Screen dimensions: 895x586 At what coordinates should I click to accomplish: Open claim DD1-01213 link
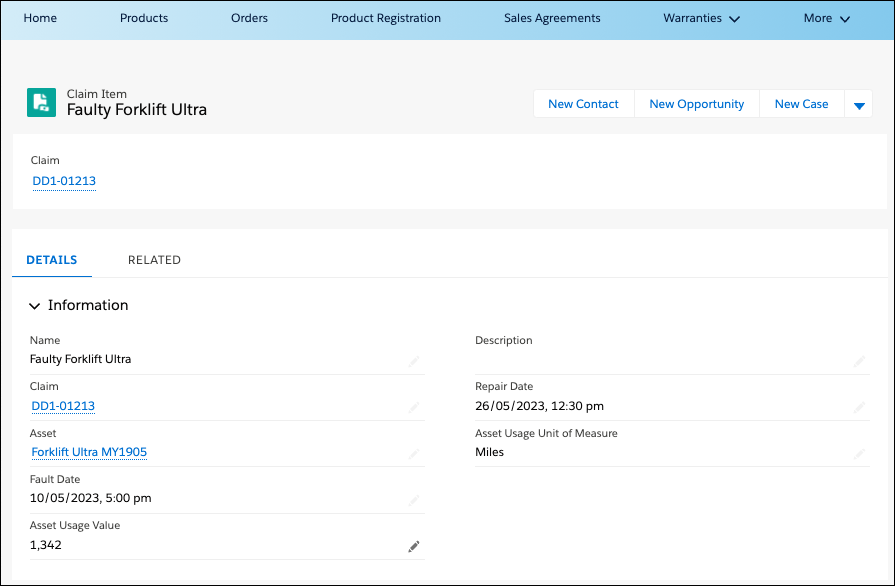click(x=64, y=181)
